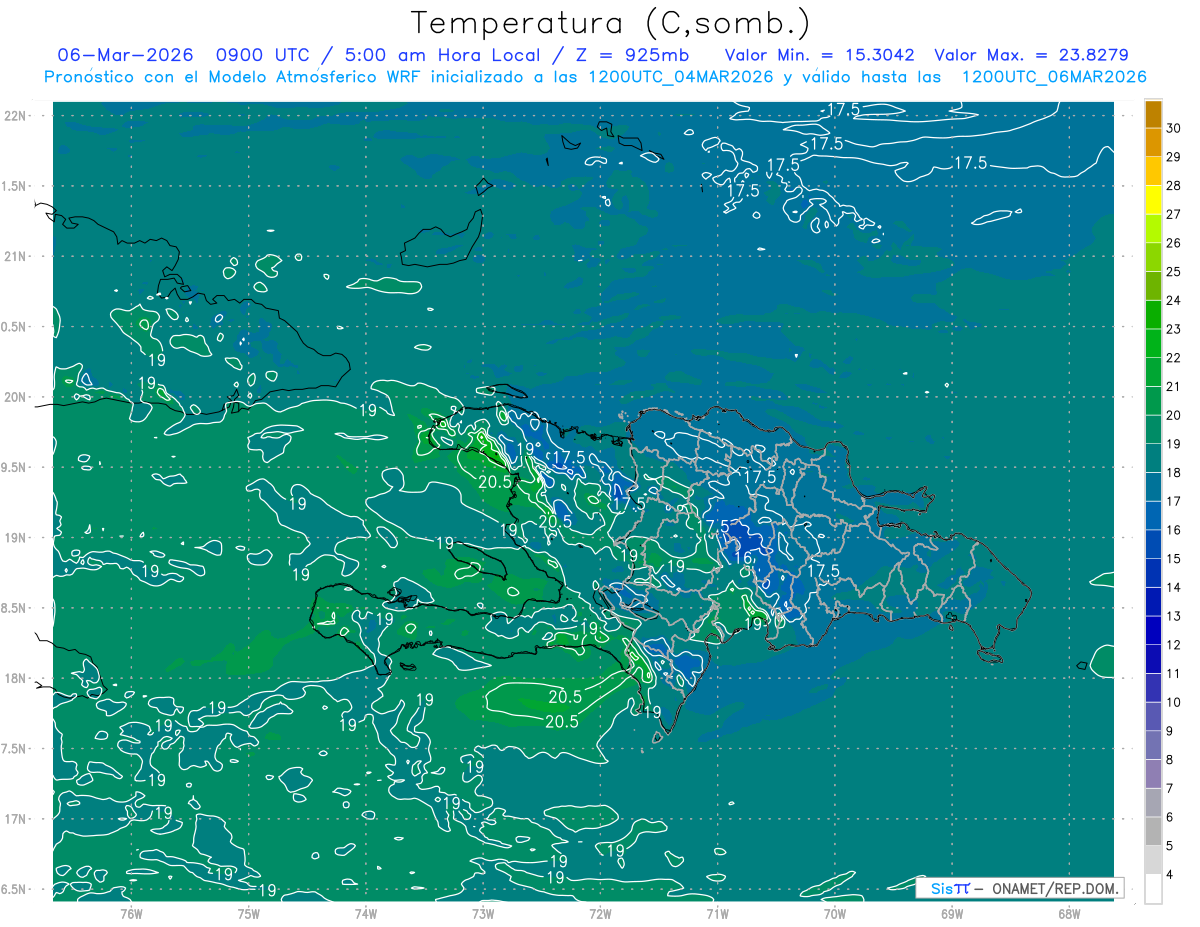This screenshot has height=927, width=1200.
Task: Click the dark blue swatch between 12 and 13
Action: (x=1153, y=631)
